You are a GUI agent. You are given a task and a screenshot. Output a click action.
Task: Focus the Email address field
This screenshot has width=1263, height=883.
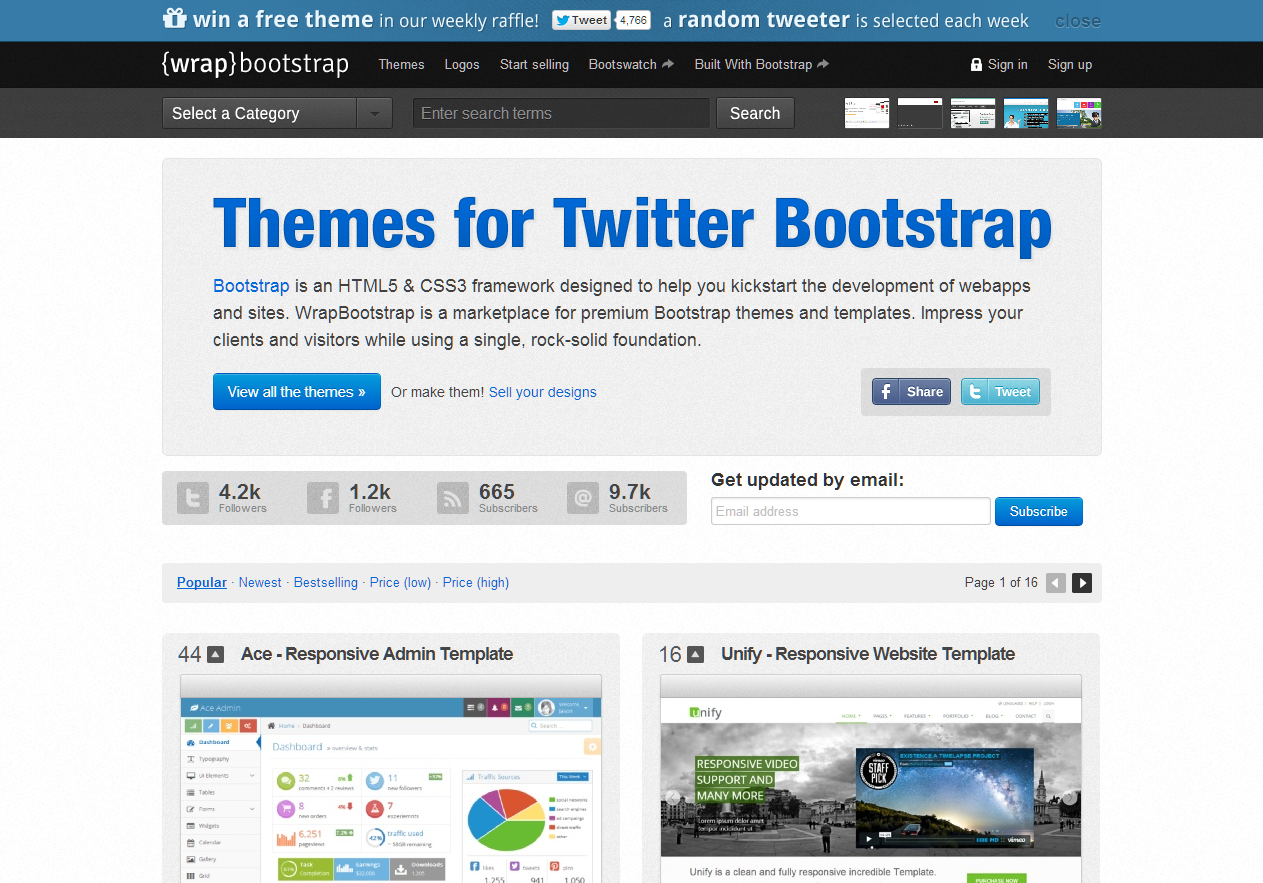(851, 511)
